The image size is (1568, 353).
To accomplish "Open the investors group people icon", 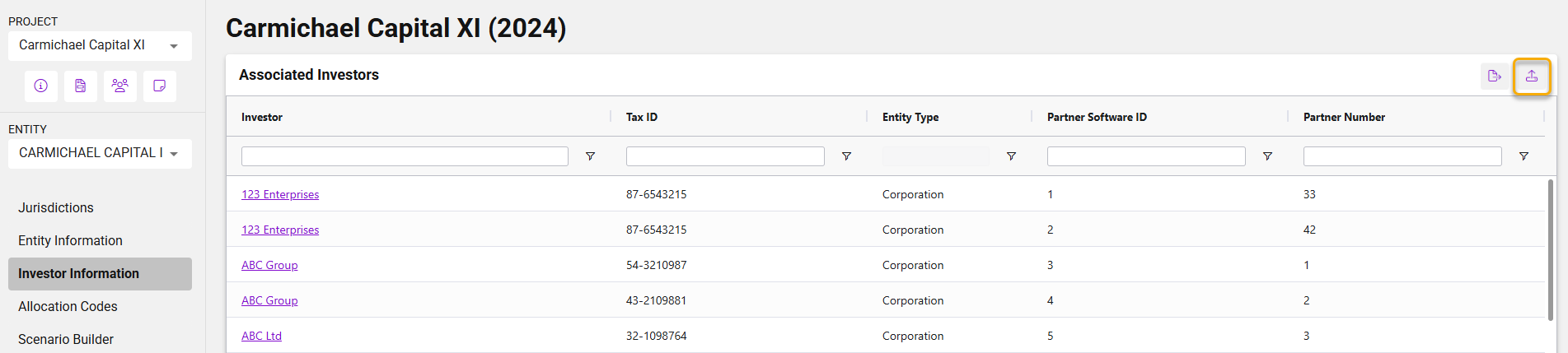I will [x=120, y=86].
